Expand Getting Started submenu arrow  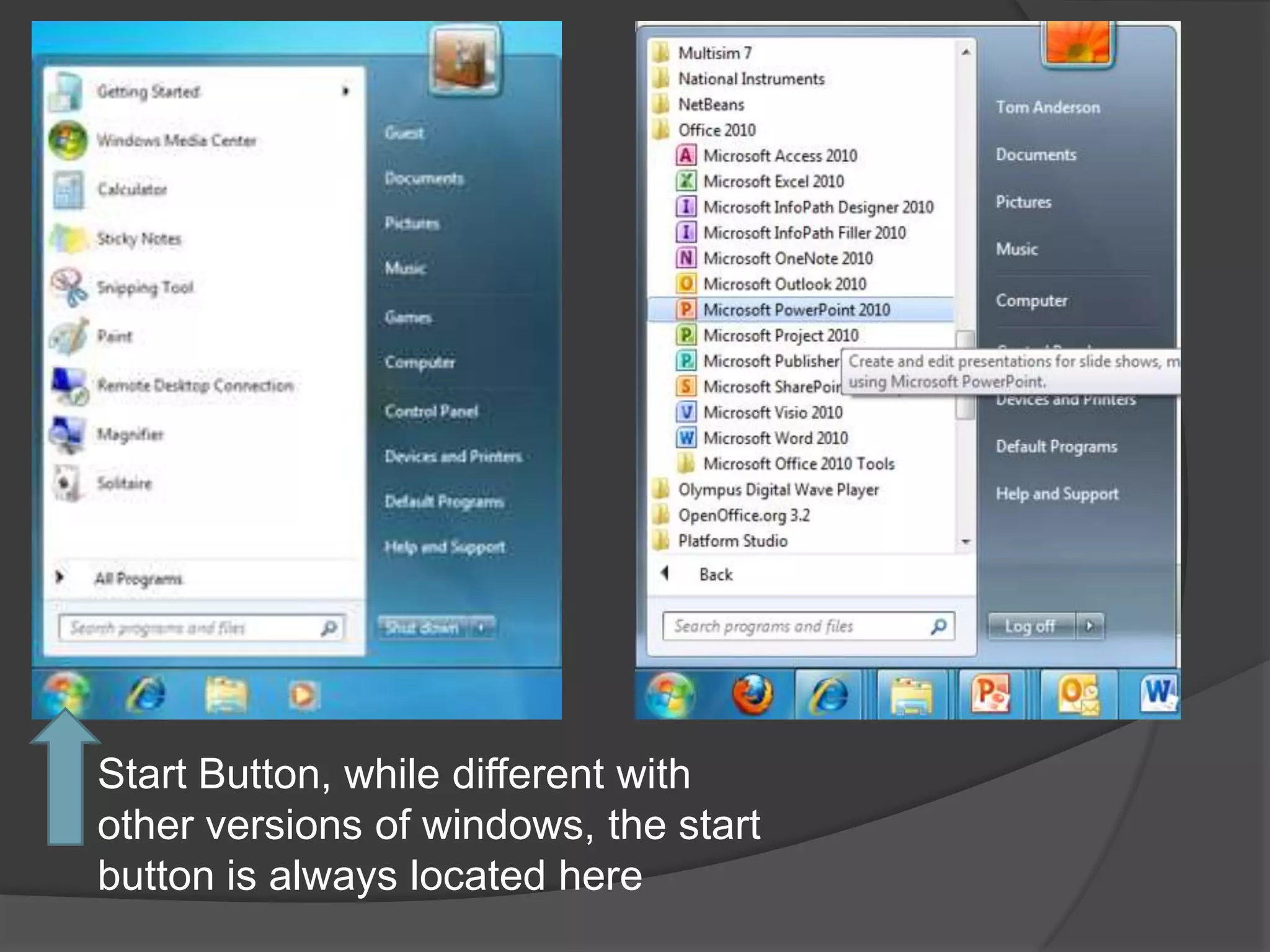(345, 92)
